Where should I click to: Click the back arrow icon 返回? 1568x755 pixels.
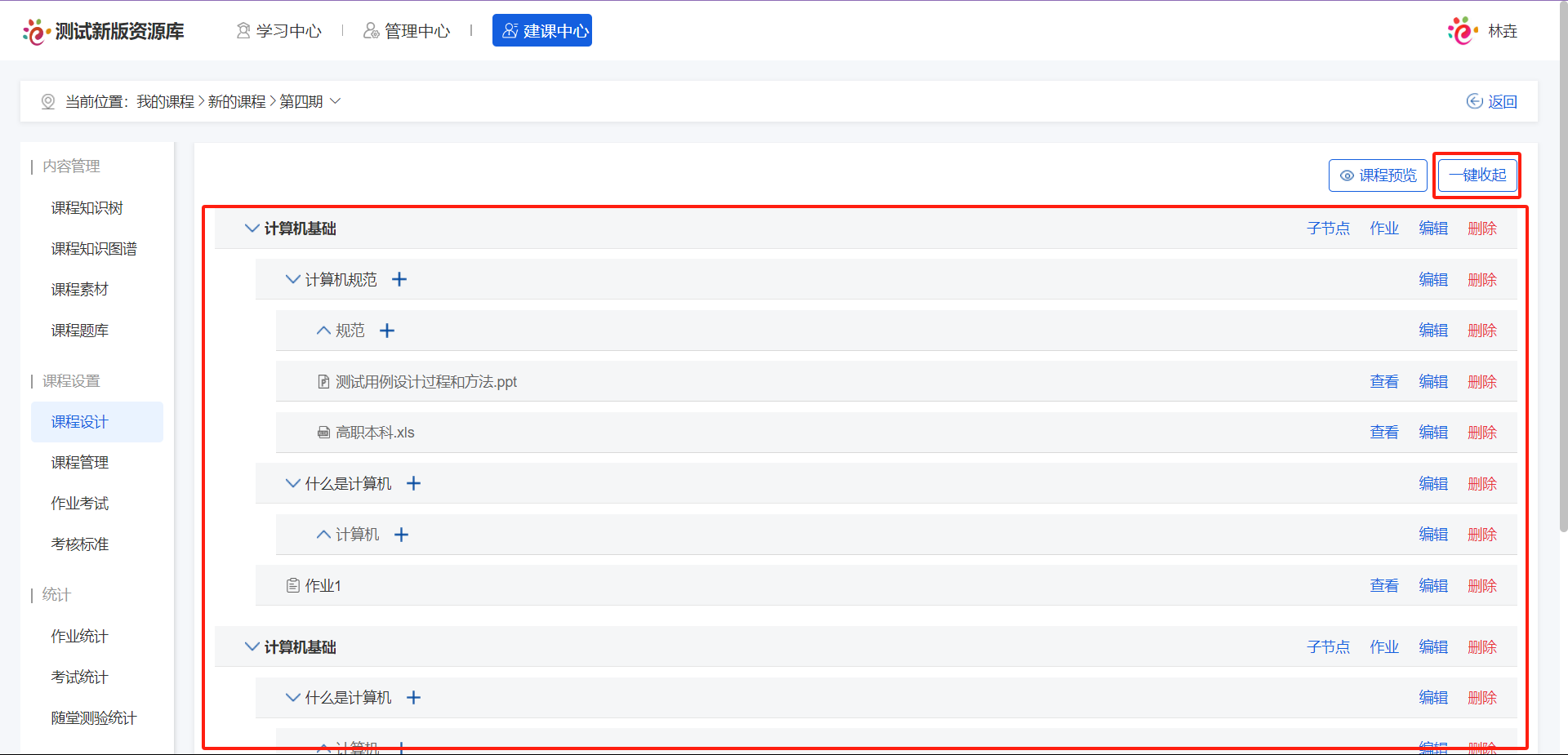1474,101
